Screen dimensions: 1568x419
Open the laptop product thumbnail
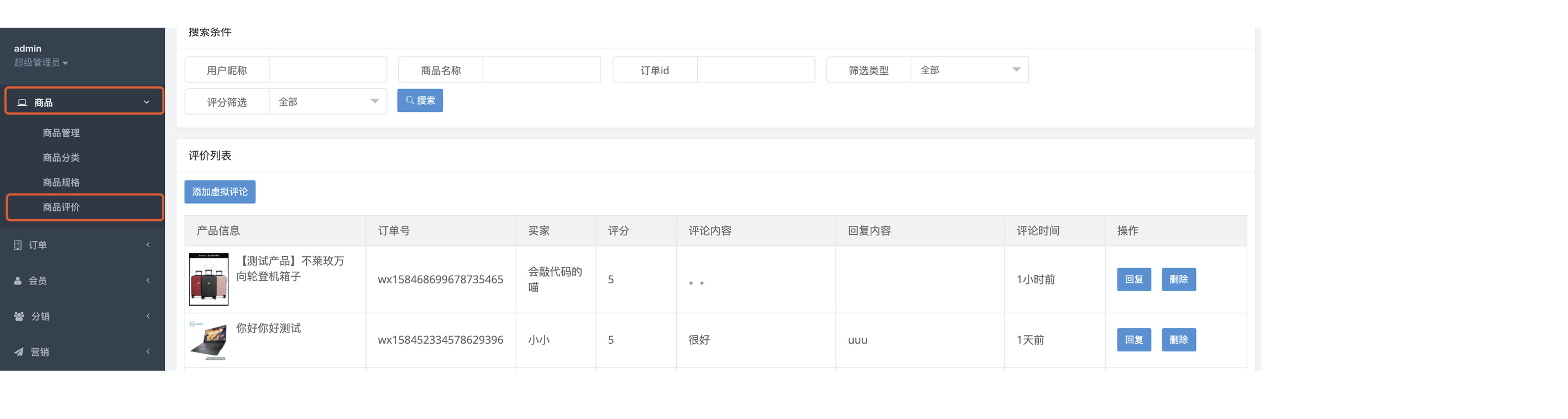click(x=209, y=340)
